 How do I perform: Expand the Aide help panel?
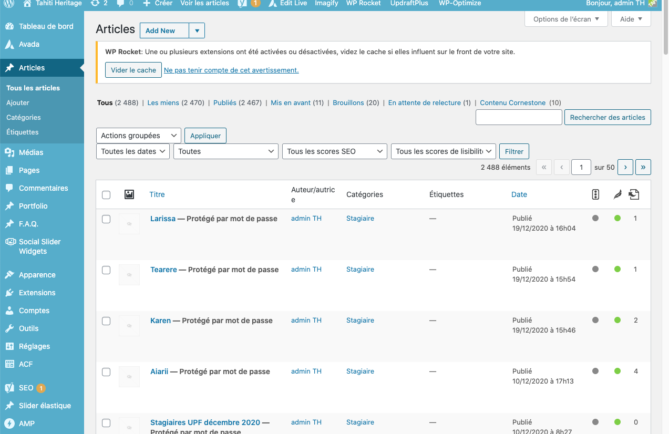pyautogui.click(x=631, y=19)
